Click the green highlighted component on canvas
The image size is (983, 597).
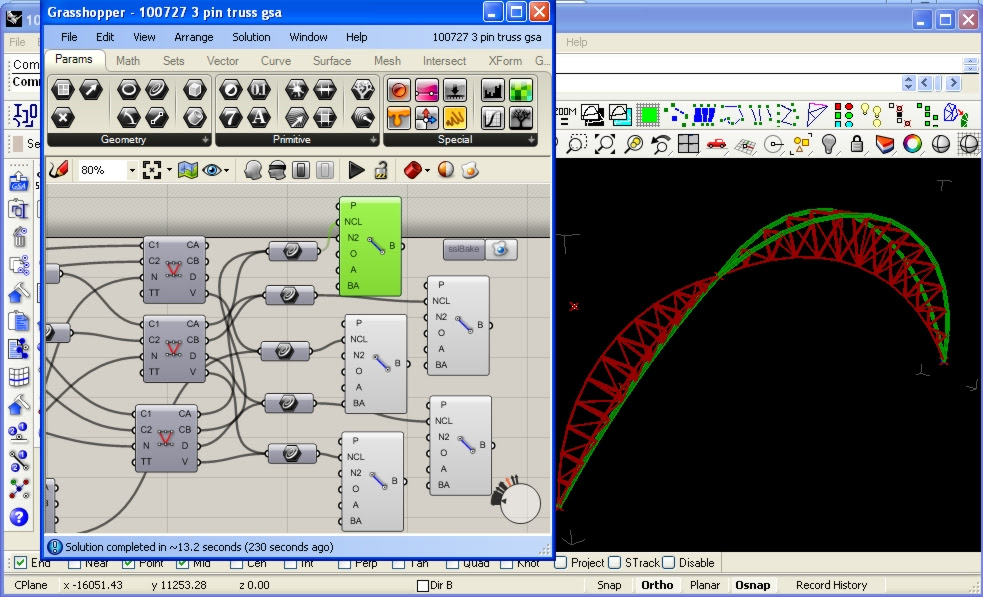point(371,246)
